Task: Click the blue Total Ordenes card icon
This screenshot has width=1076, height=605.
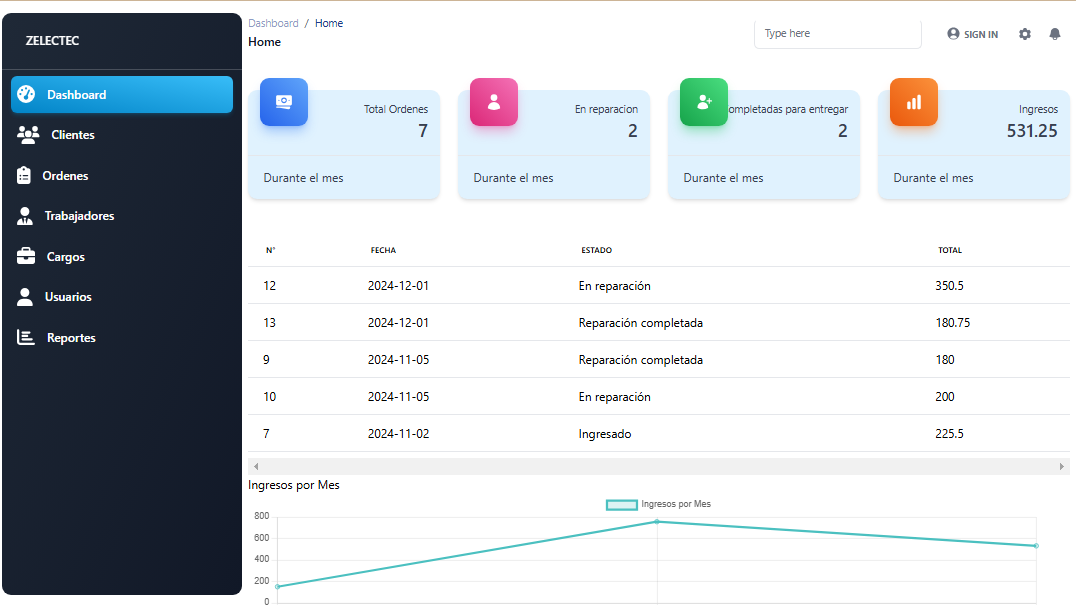Action: 284,102
